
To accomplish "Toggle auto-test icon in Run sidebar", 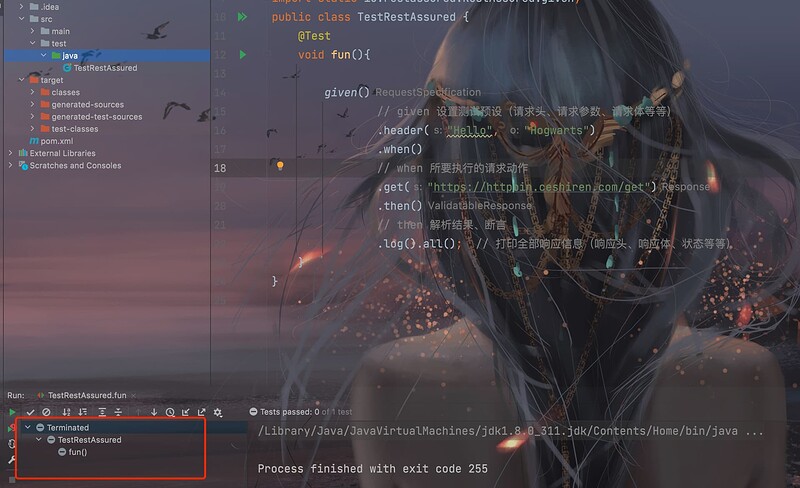I will (11, 444).
